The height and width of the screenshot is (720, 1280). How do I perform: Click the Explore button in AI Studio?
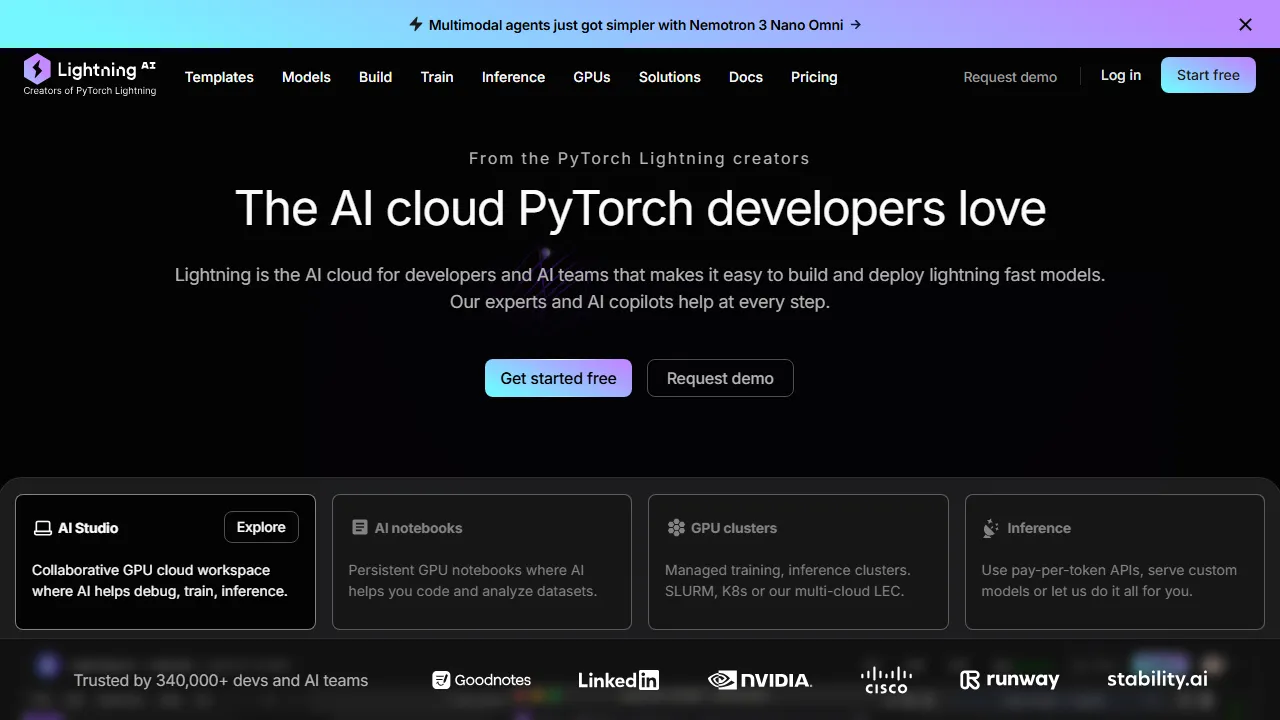pos(261,527)
